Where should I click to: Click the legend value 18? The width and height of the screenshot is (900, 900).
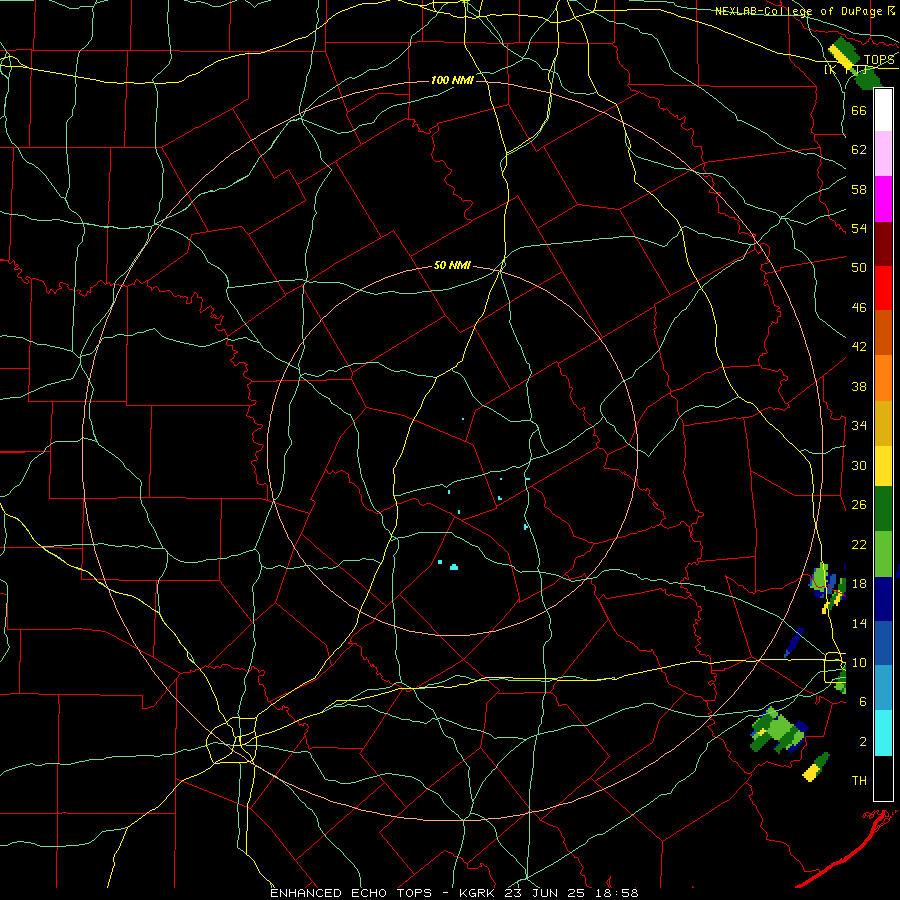point(859,584)
